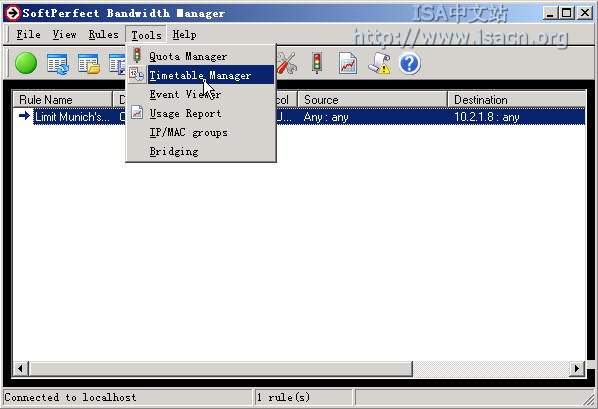The width and height of the screenshot is (598, 409).
Task: Close the open Tools menu
Action: [x=146, y=35]
